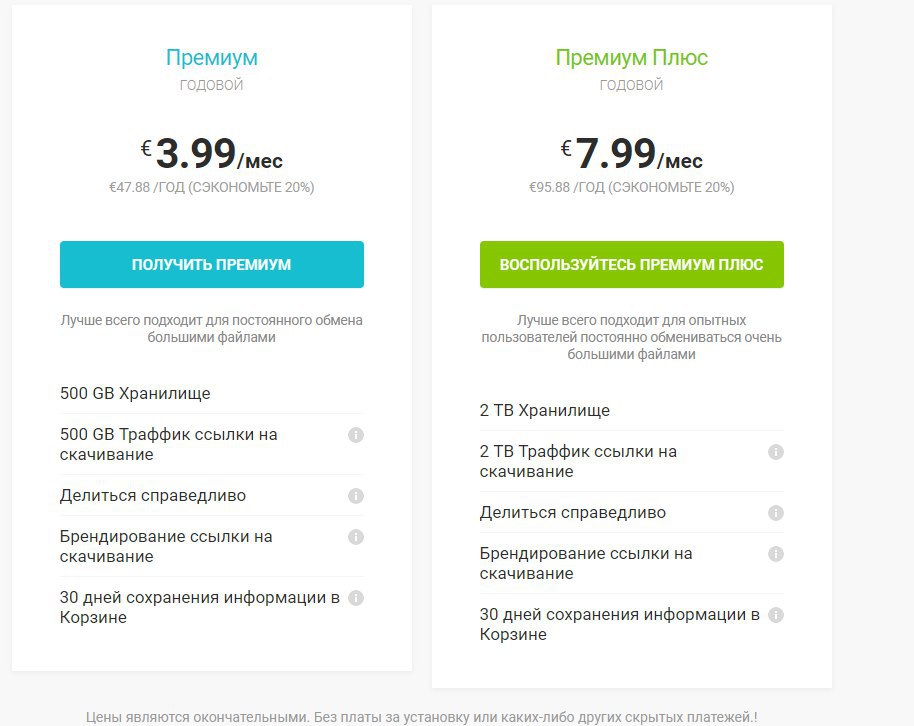The height and width of the screenshot is (726, 914).
Task: Show info for Премиум Плюс Брендирование ссылки
Action: pyautogui.click(x=775, y=553)
